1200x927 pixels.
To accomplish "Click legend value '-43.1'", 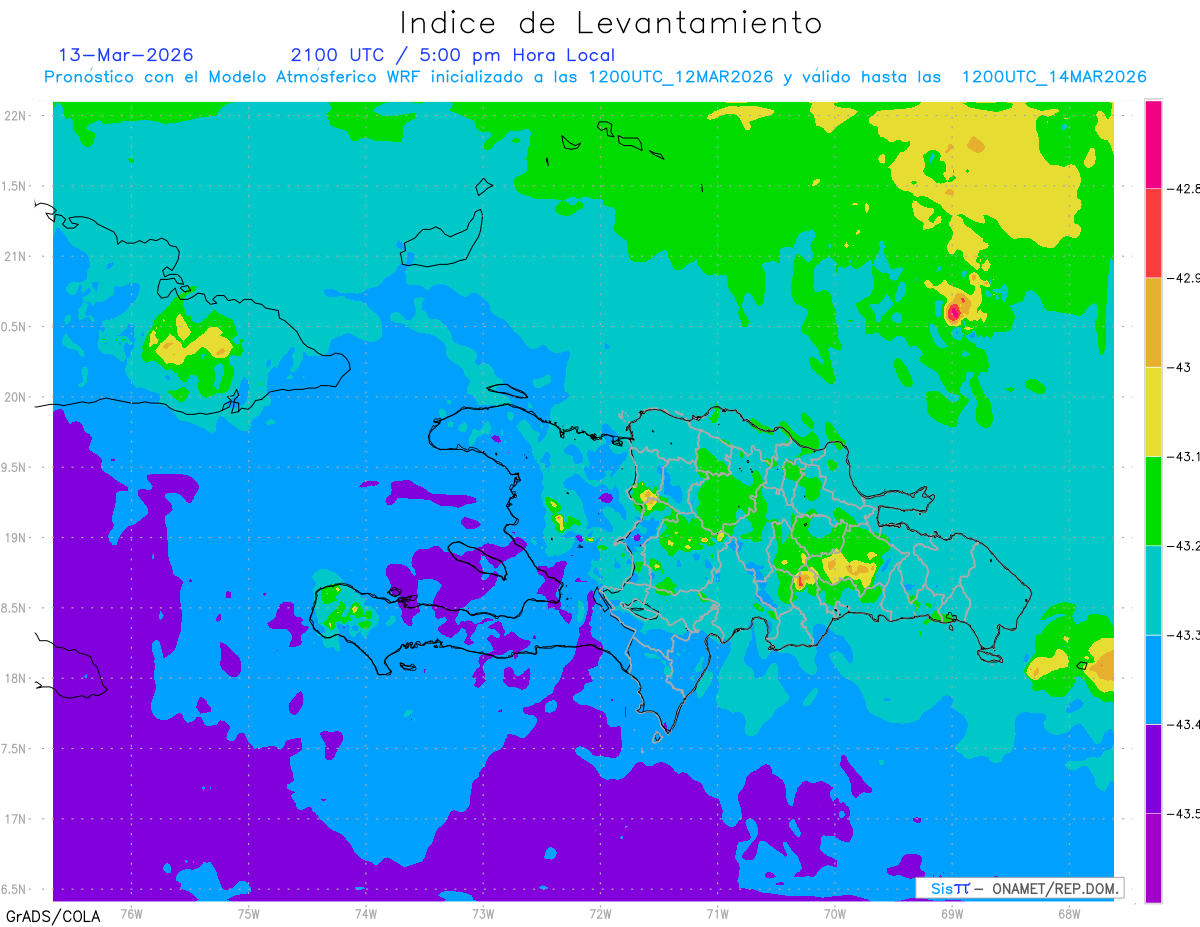I will [x=1184, y=456].
